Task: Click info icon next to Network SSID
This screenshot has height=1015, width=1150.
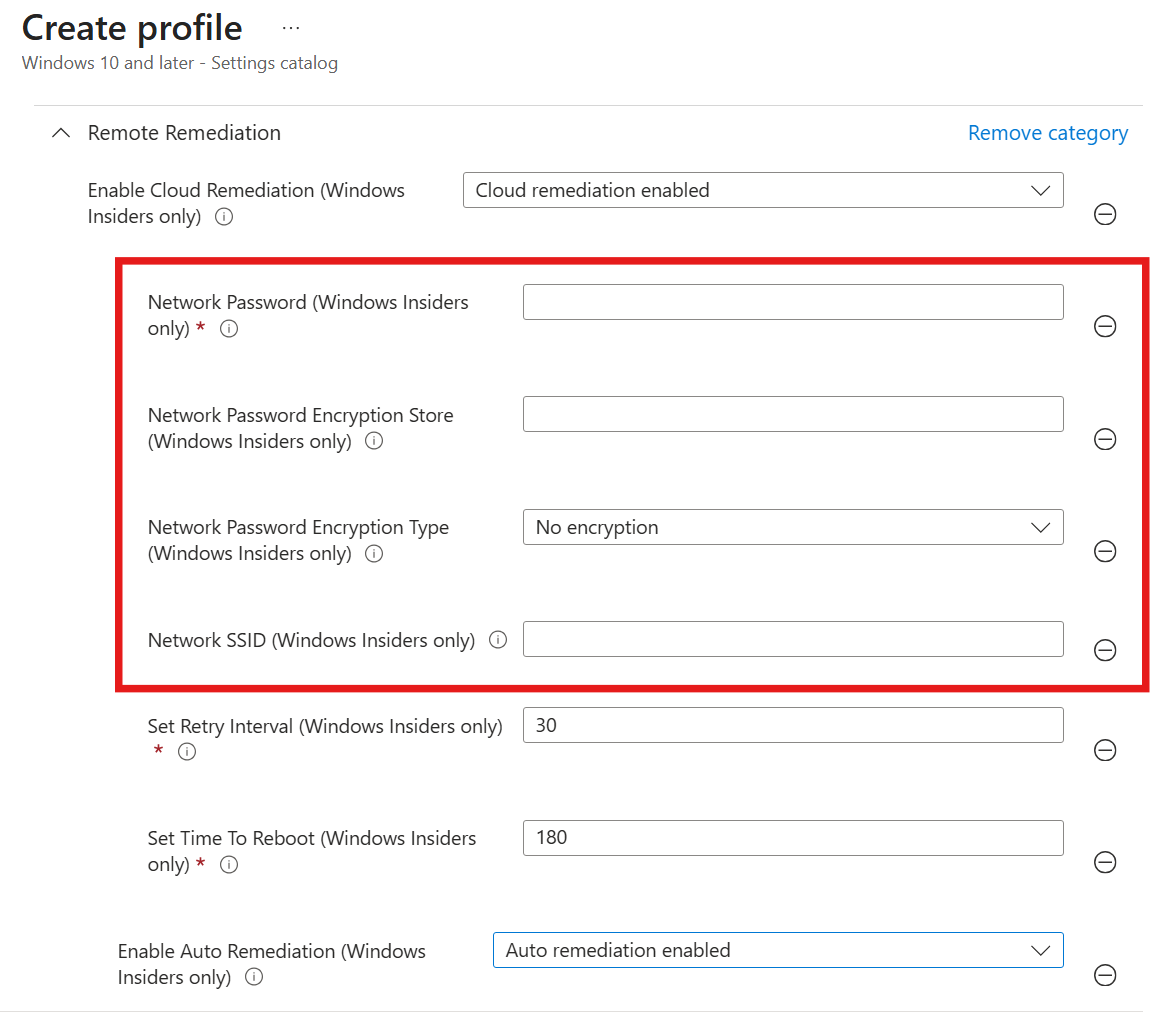Action: click(497, 640)
